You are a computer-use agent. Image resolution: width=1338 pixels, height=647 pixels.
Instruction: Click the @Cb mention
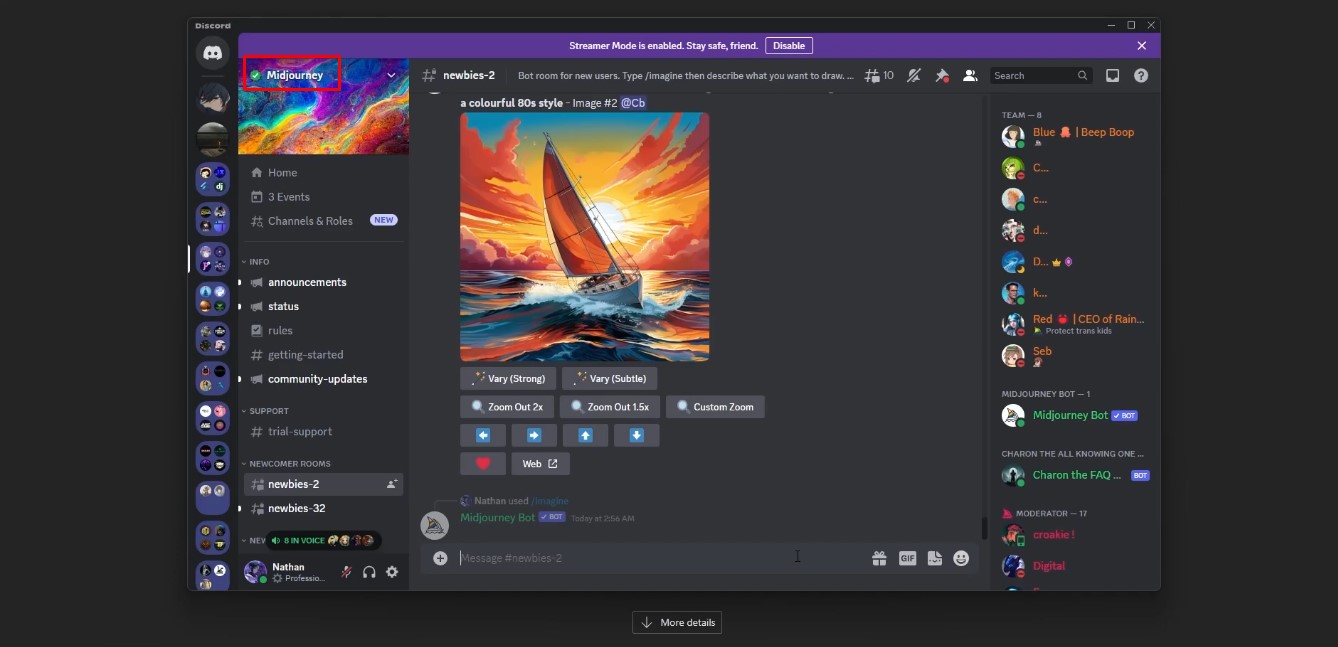pyautogui.click(x=633, y=103)
